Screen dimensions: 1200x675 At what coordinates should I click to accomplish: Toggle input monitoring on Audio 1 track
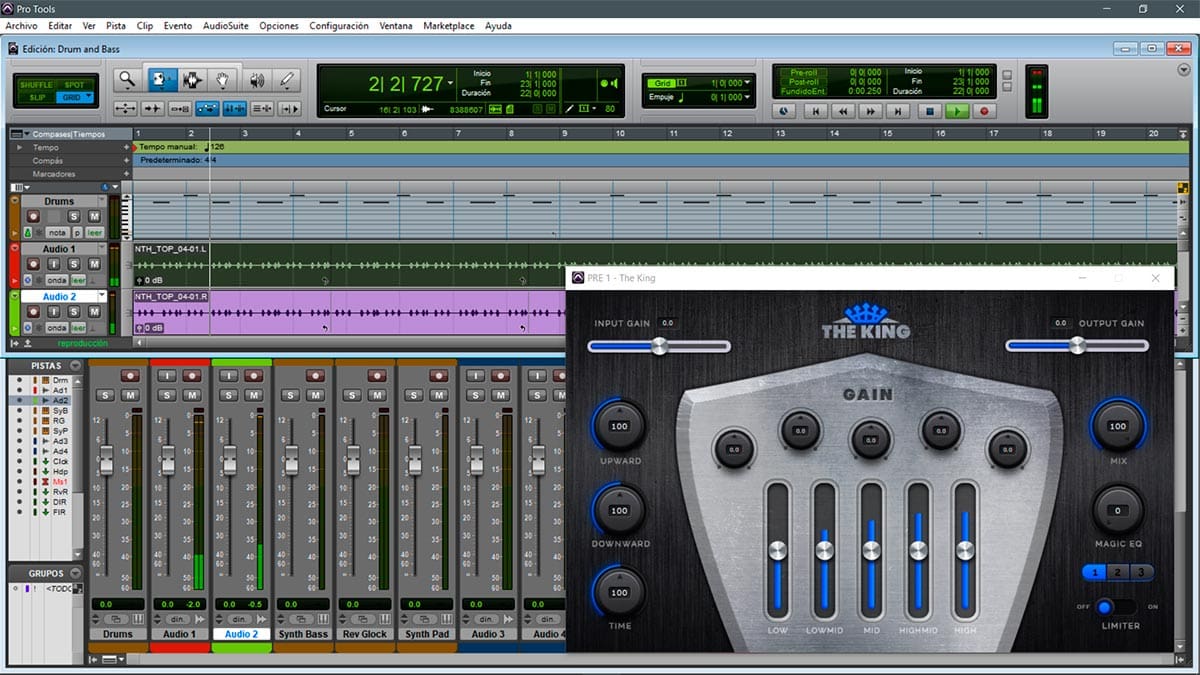pyautogui.click(x=54, y=264)
